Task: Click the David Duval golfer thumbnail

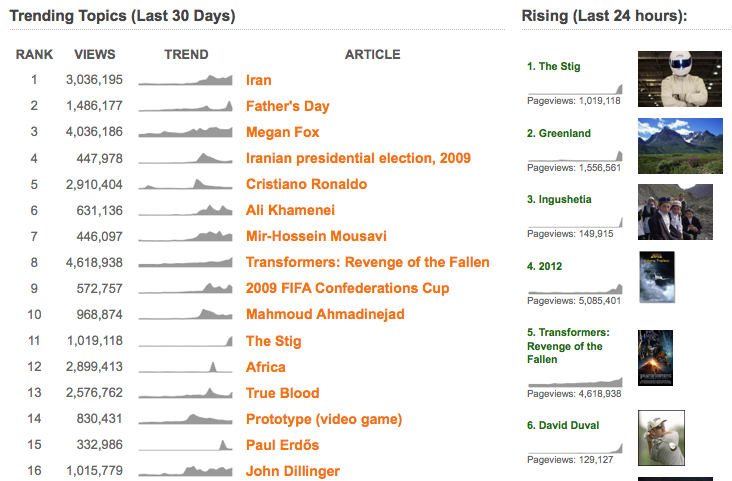Action: click(662, 438)
